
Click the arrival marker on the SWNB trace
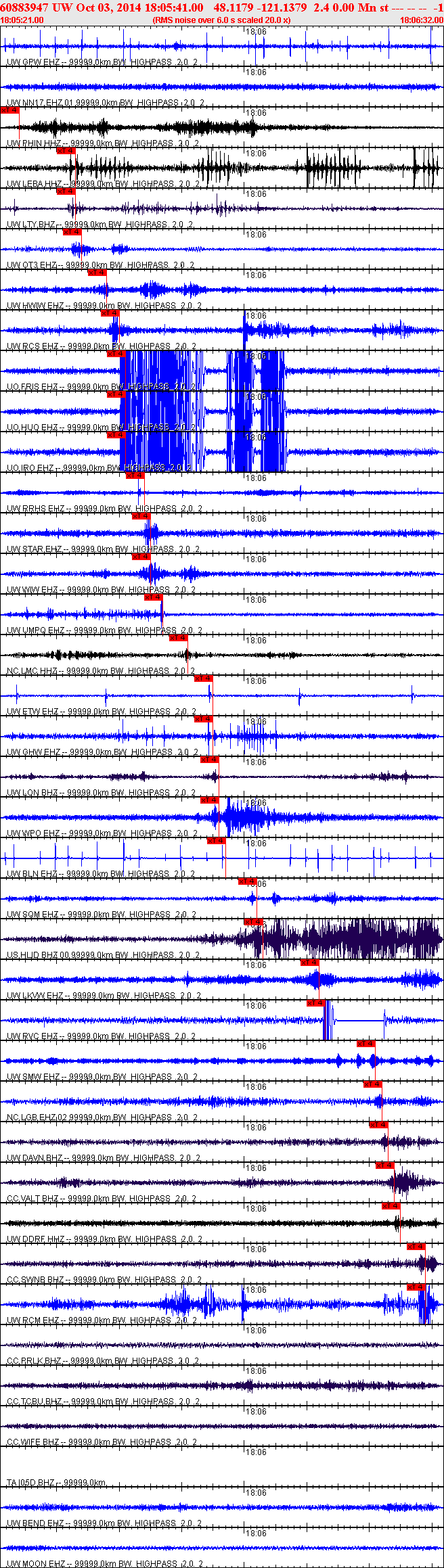416,1246
